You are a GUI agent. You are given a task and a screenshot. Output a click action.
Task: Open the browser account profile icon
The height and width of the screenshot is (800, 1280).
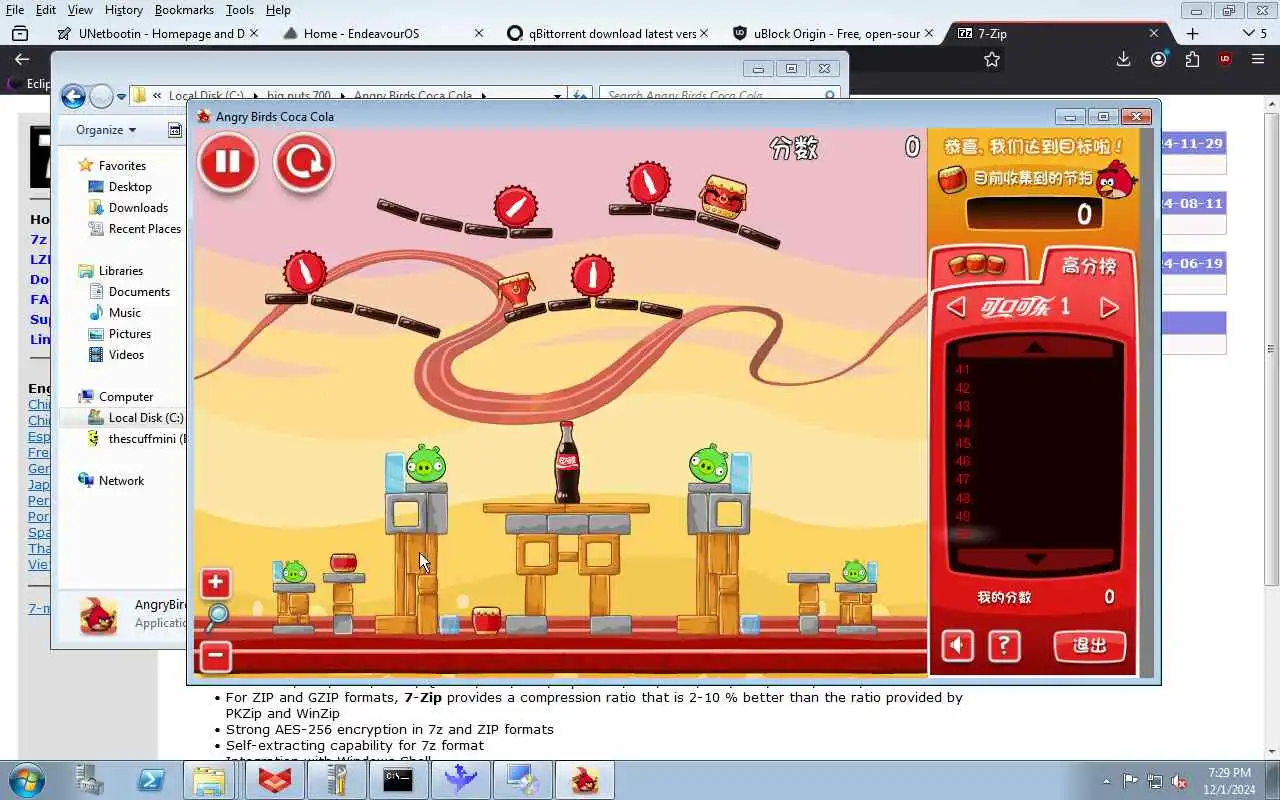(1158, 60)
